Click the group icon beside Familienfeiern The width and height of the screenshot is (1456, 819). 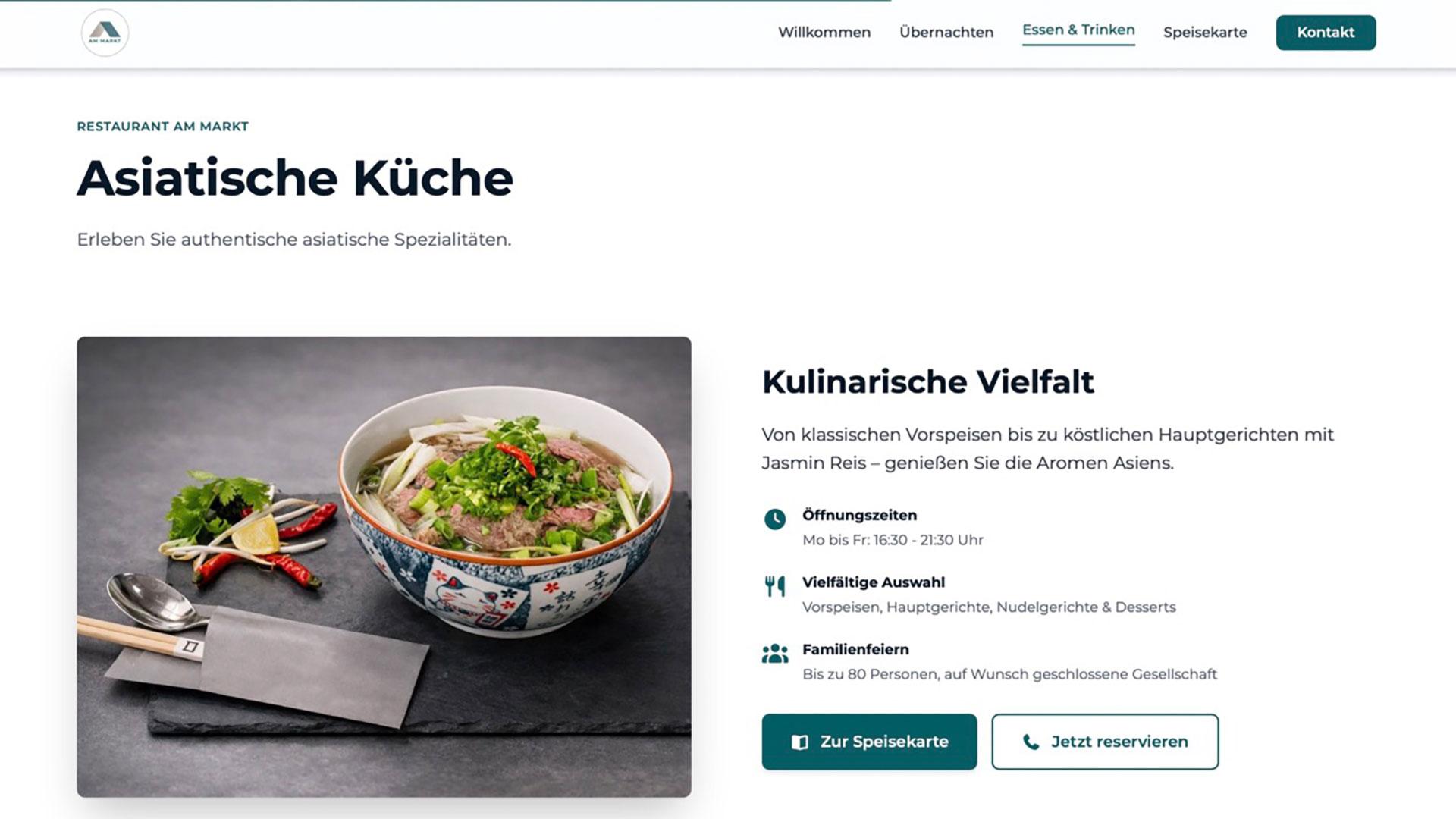click(774, 654)
